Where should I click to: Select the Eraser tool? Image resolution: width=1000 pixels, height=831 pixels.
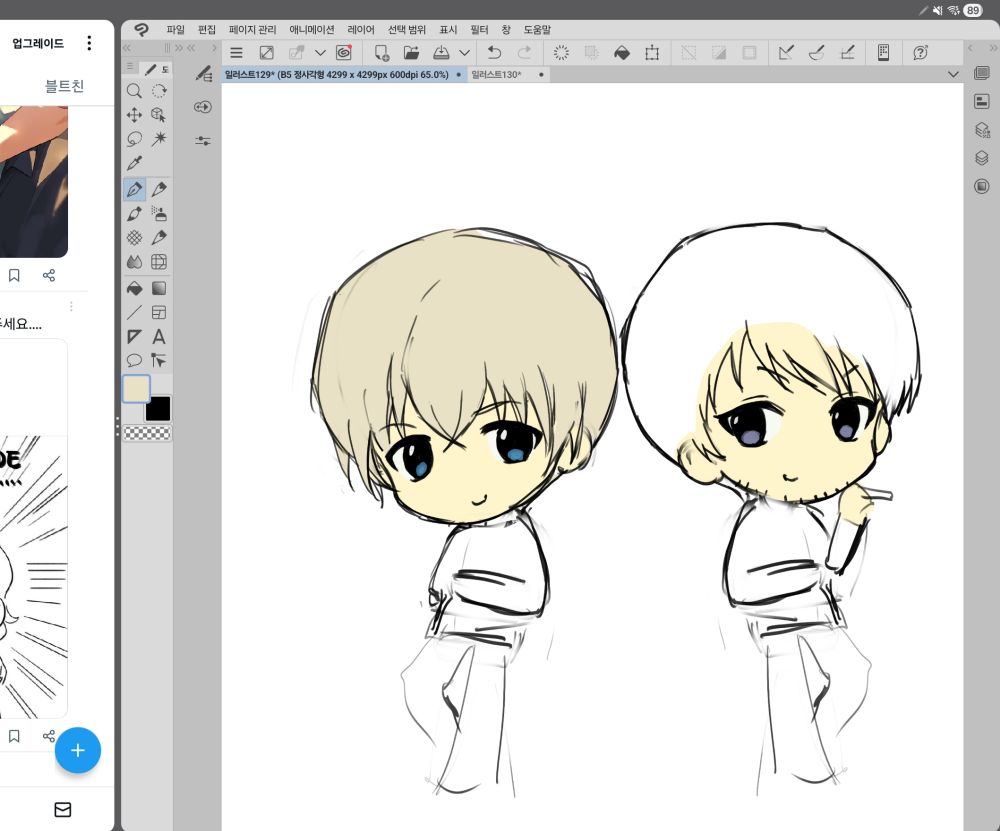pyautogui.click(x=159, y=238)
